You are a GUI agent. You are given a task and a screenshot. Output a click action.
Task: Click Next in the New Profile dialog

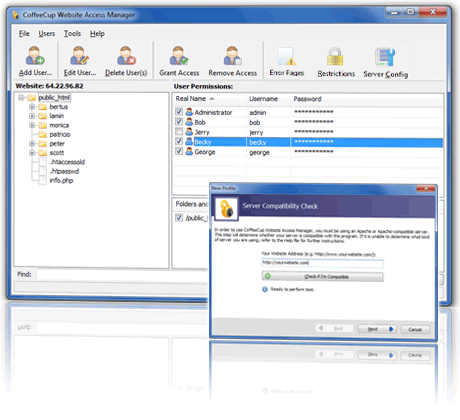377,329
